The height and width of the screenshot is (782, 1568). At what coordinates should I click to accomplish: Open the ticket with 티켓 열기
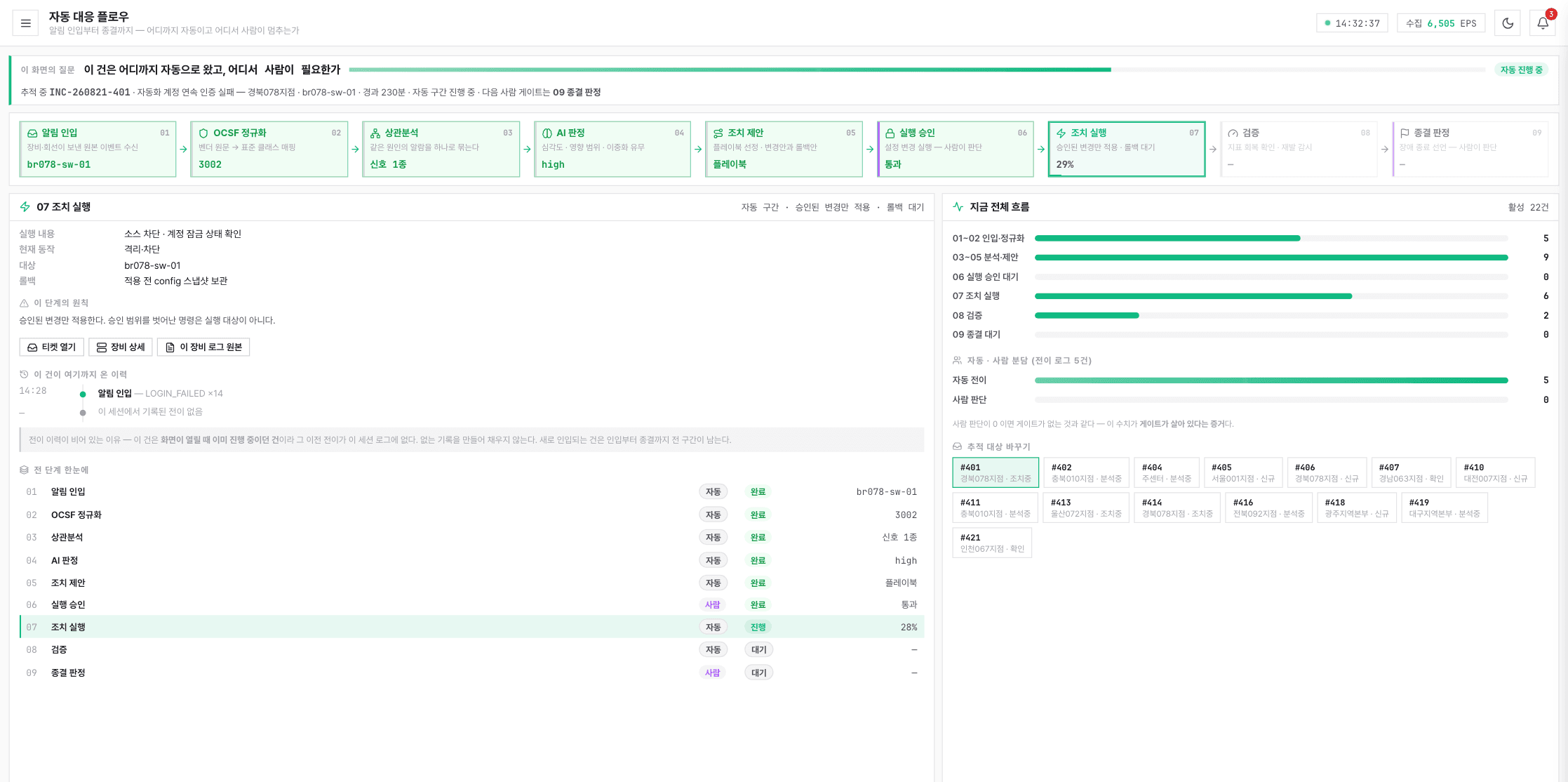coord(52,347)
